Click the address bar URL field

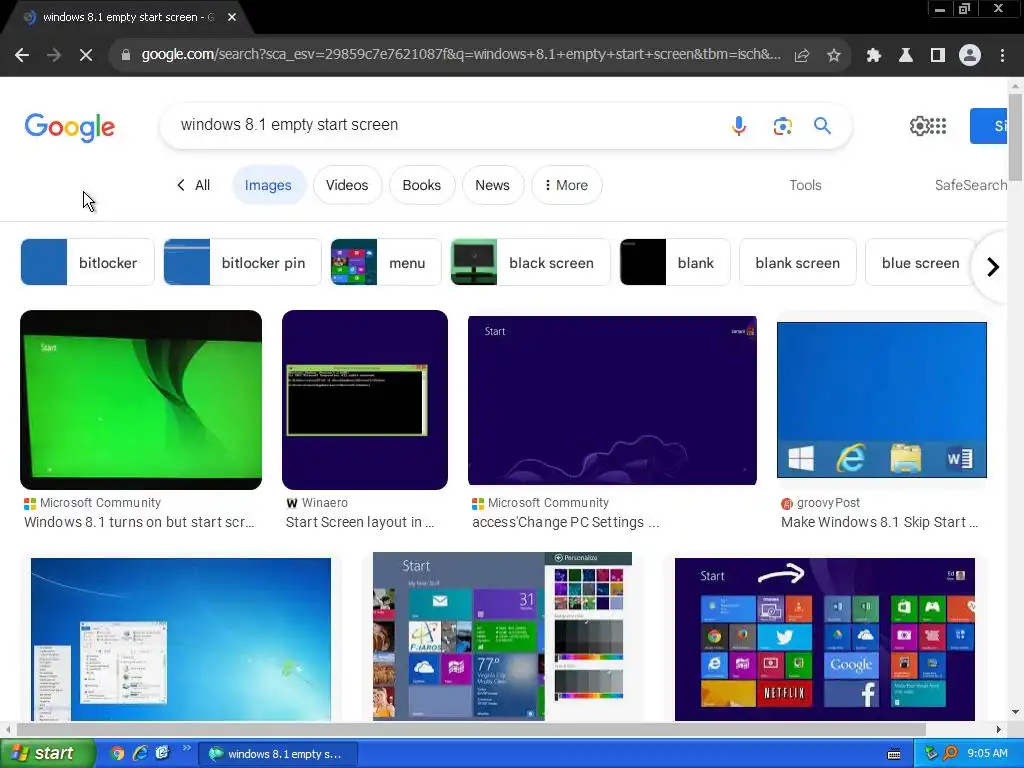pos(461,55)
